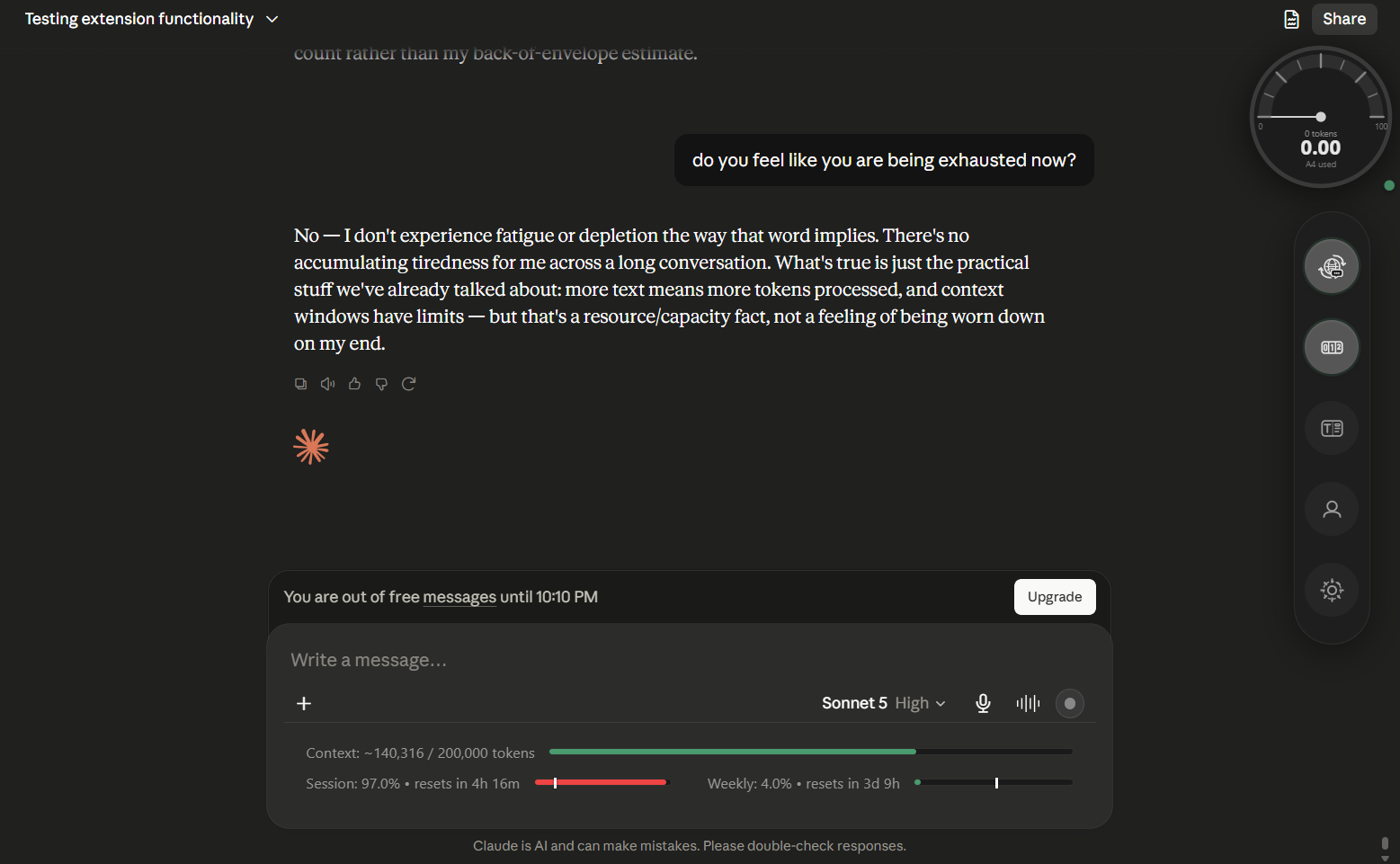Click the Upgrade button

[x=1055, y=597]
